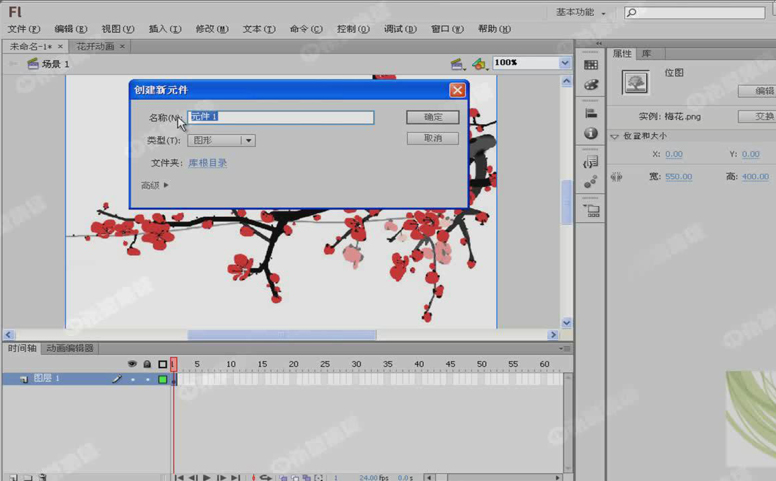Click the Edit Symbols icon

click(480, 63)
